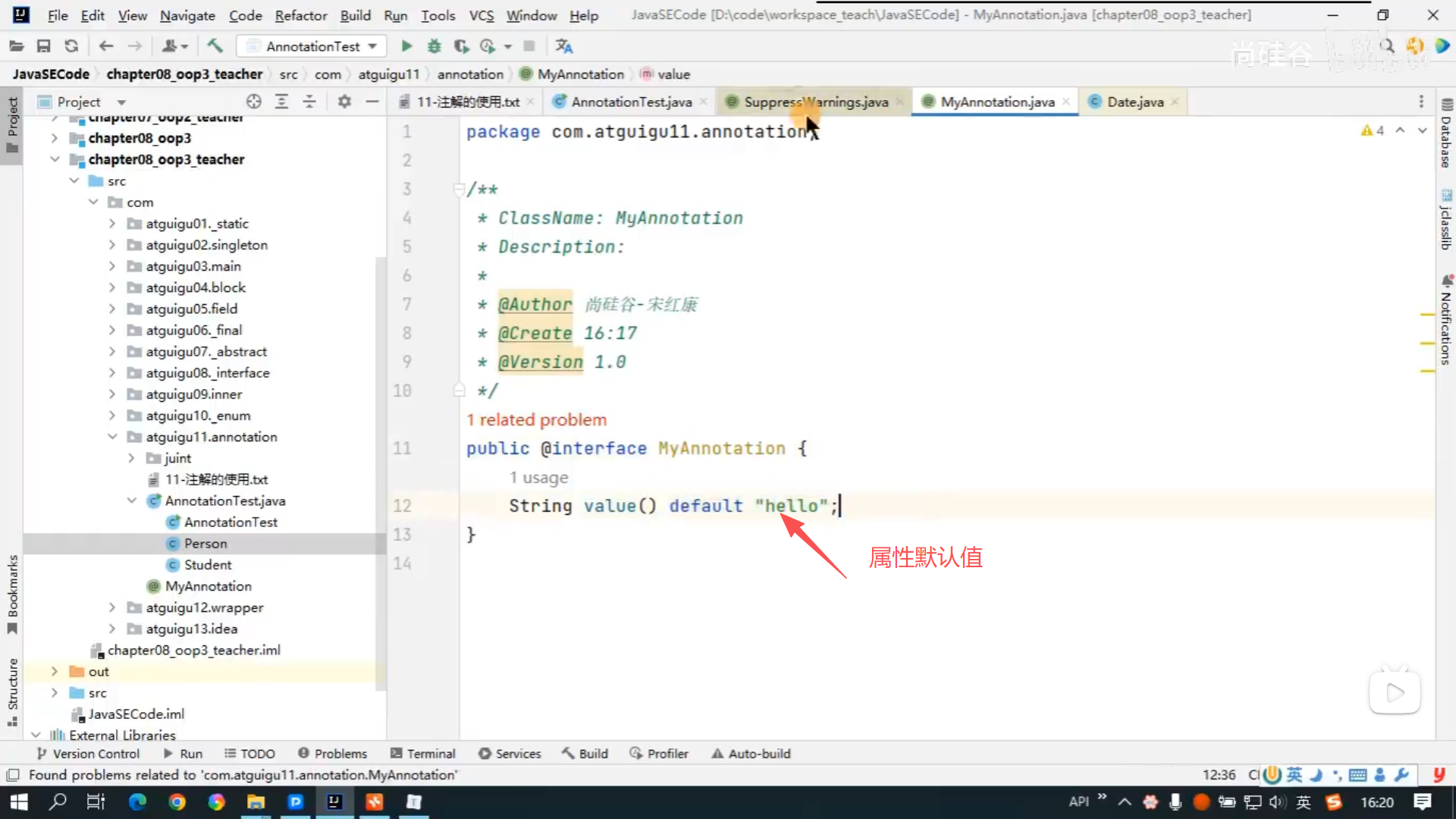This screenshot has height=819, width=1456.
Task: Click the '1 related problem' hint
Action: tap(536, 419)
